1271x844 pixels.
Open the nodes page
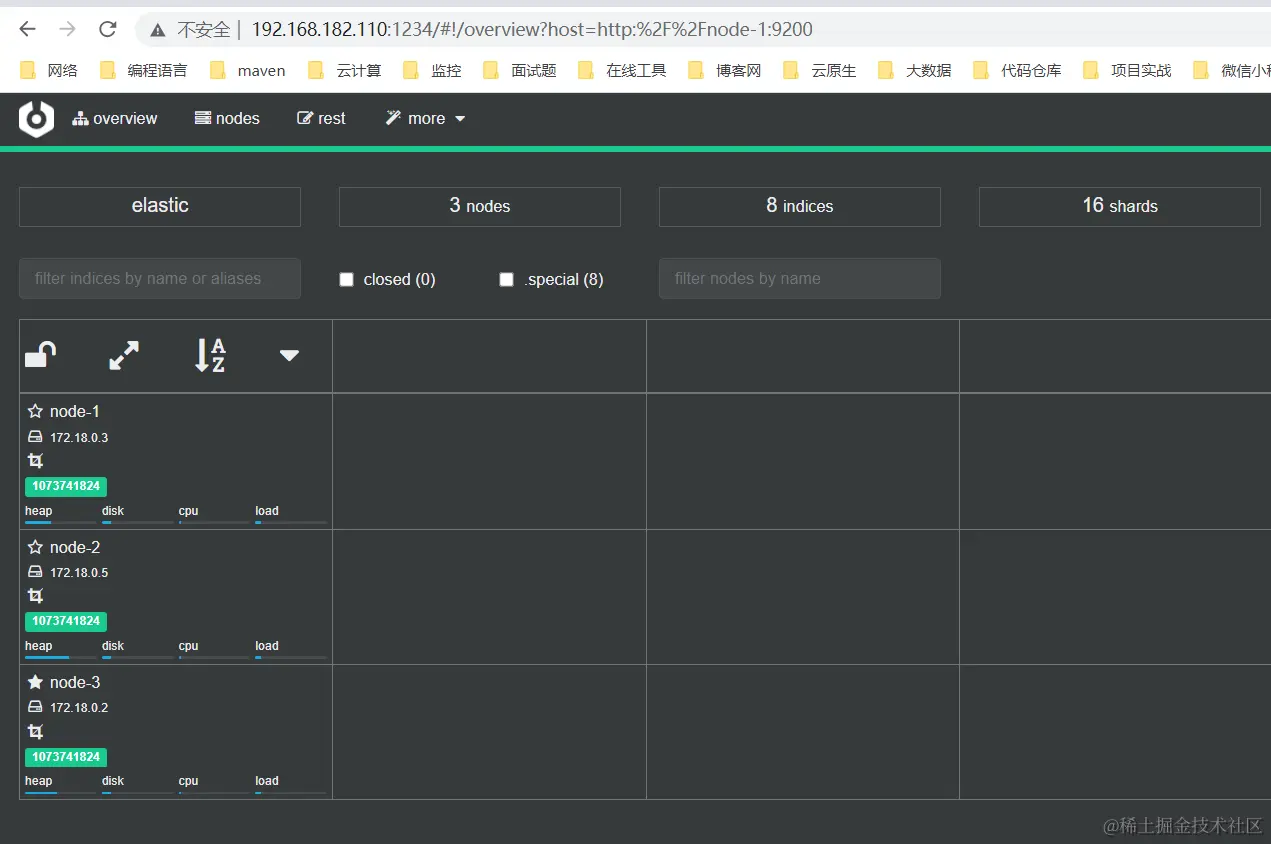(x=227, y=118)
